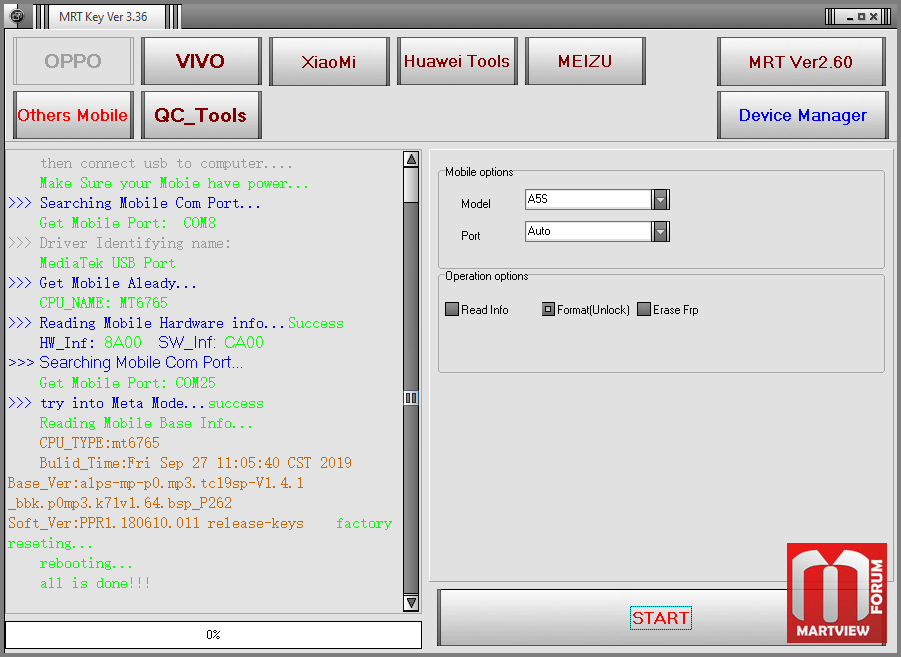901x657 pixels.
Task: Expand the Model dropdown arrow
Action: 660,199
